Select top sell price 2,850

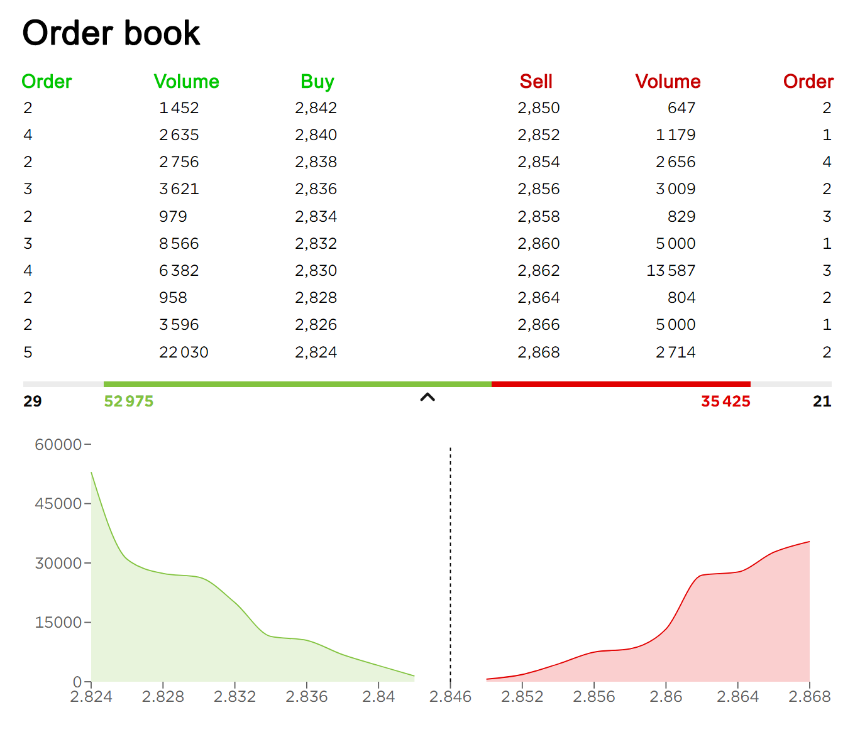pyautogui.click(x=539, y=108)
